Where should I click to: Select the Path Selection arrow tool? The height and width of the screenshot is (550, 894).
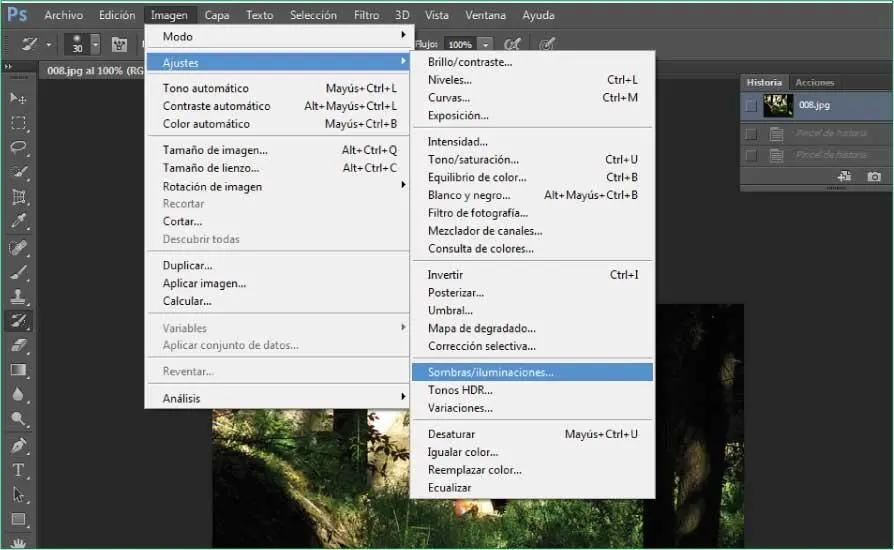tap(18, 495)
